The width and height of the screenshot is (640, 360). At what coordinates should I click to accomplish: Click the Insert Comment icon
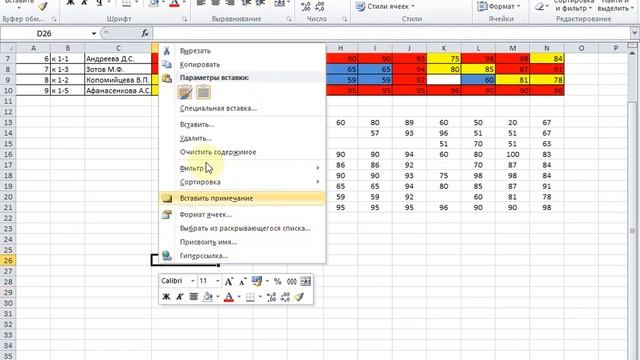click(167, 198)
